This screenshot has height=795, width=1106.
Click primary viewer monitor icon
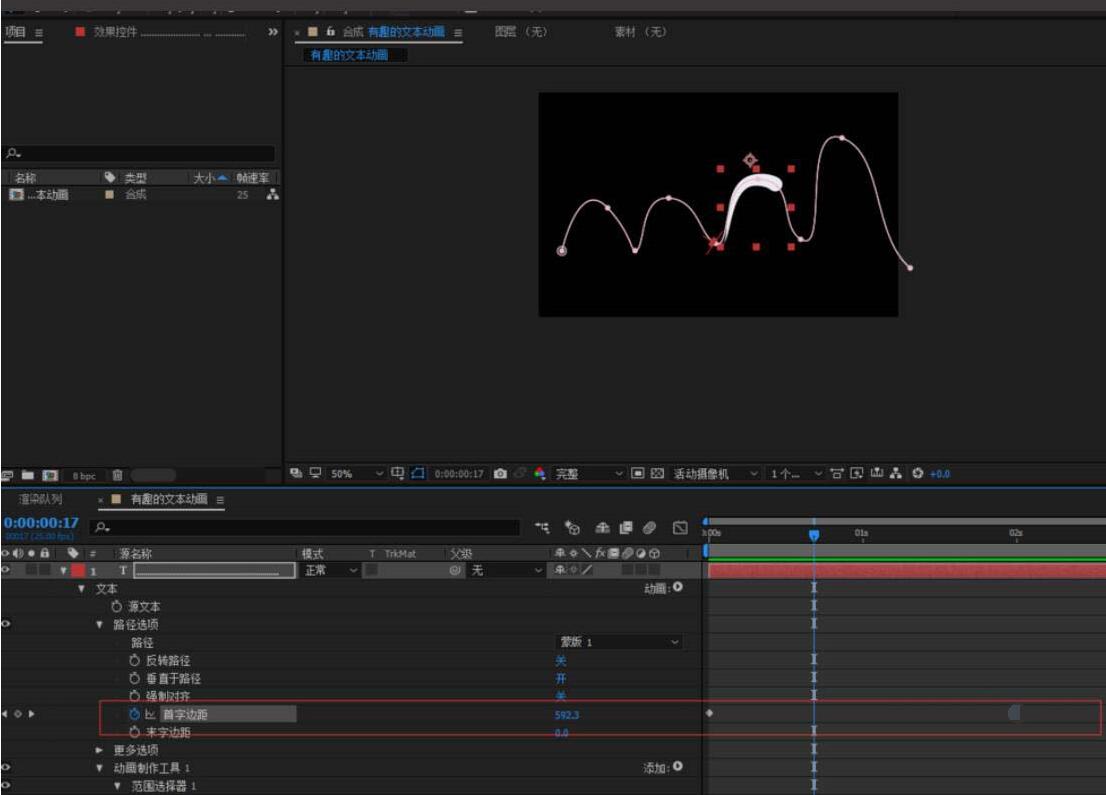click(x=315, y=473)
